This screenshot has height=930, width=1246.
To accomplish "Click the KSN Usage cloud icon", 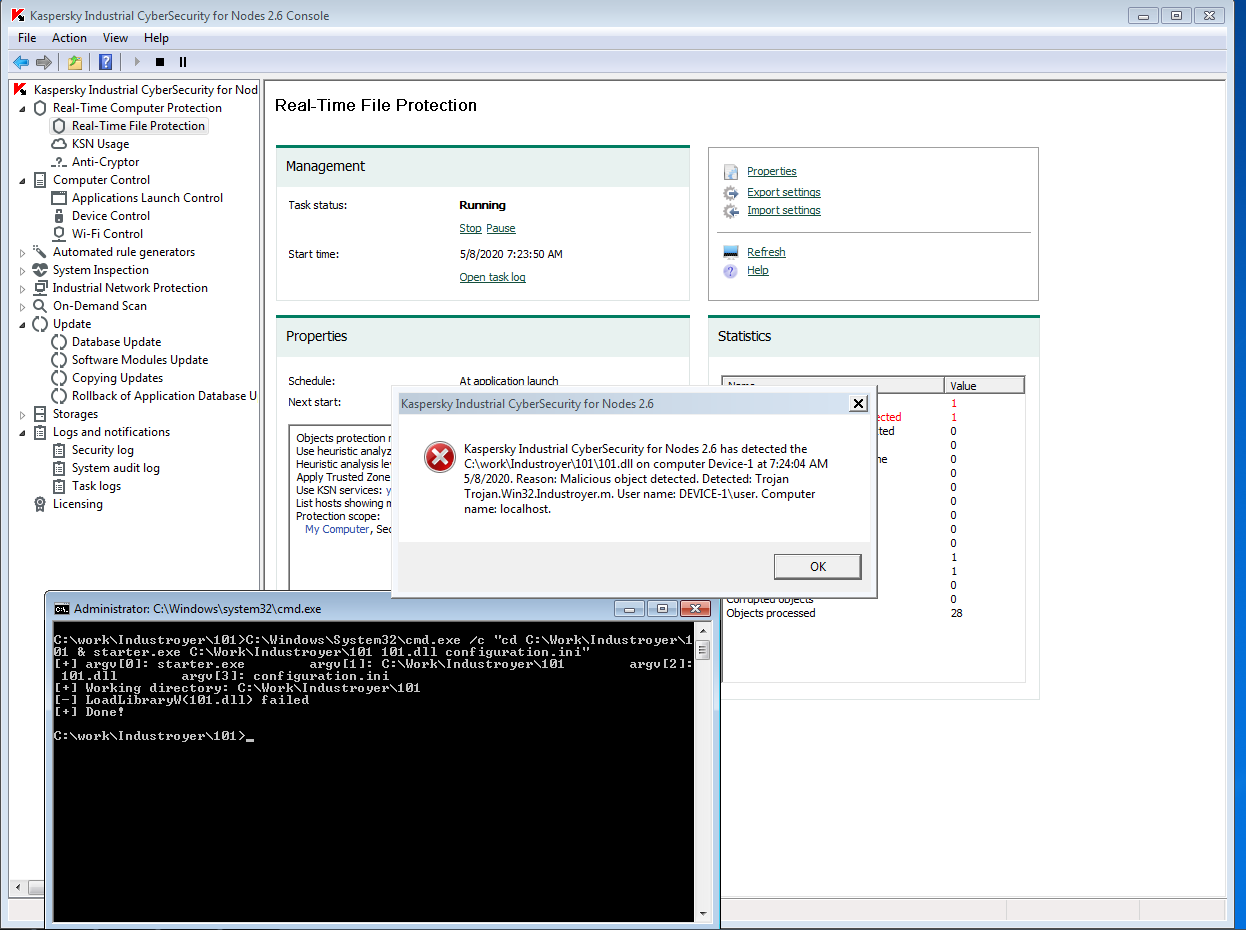I will coord(59,144).
